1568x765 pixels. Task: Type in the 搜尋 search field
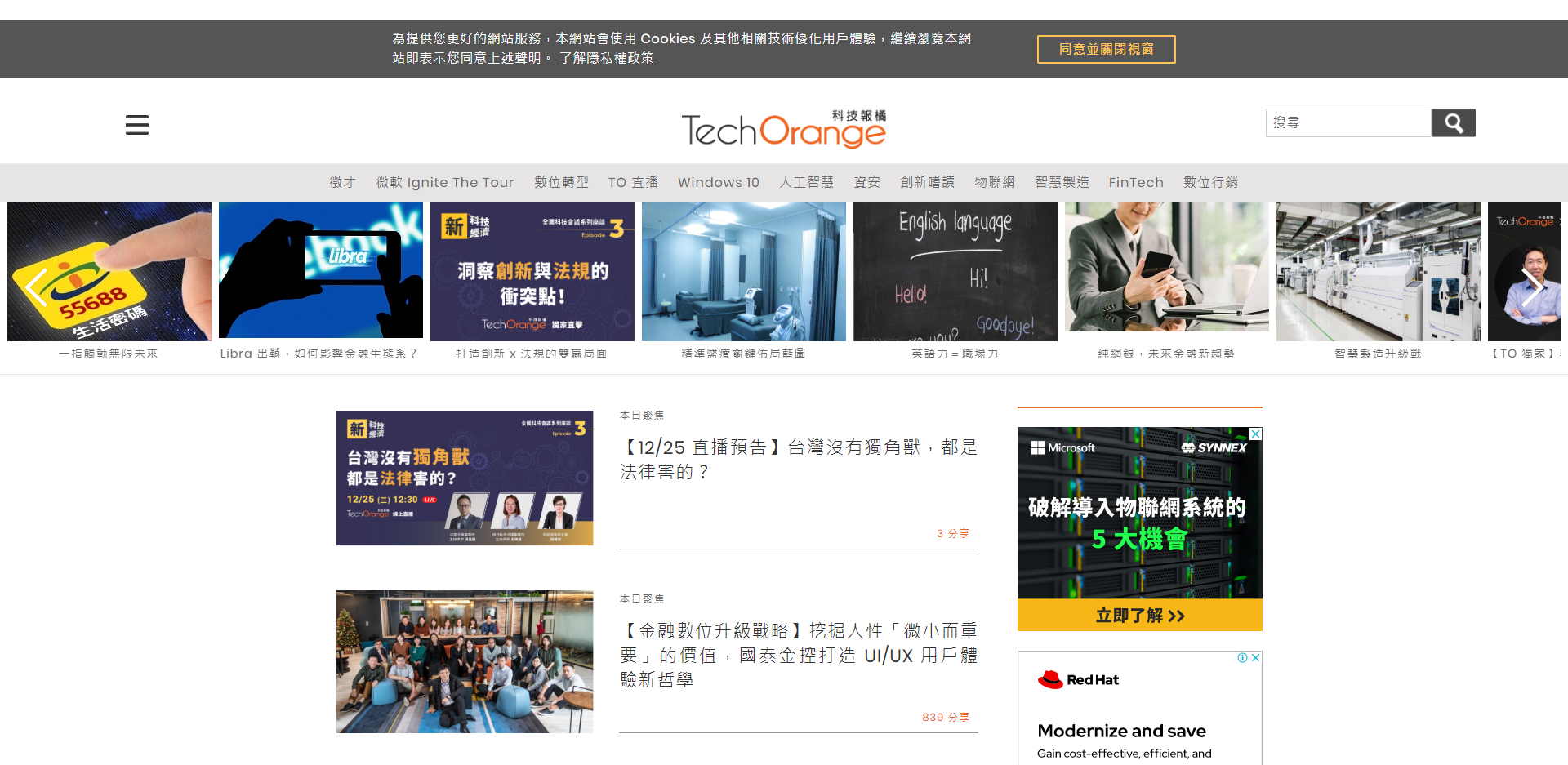(x=1347, y=123)
